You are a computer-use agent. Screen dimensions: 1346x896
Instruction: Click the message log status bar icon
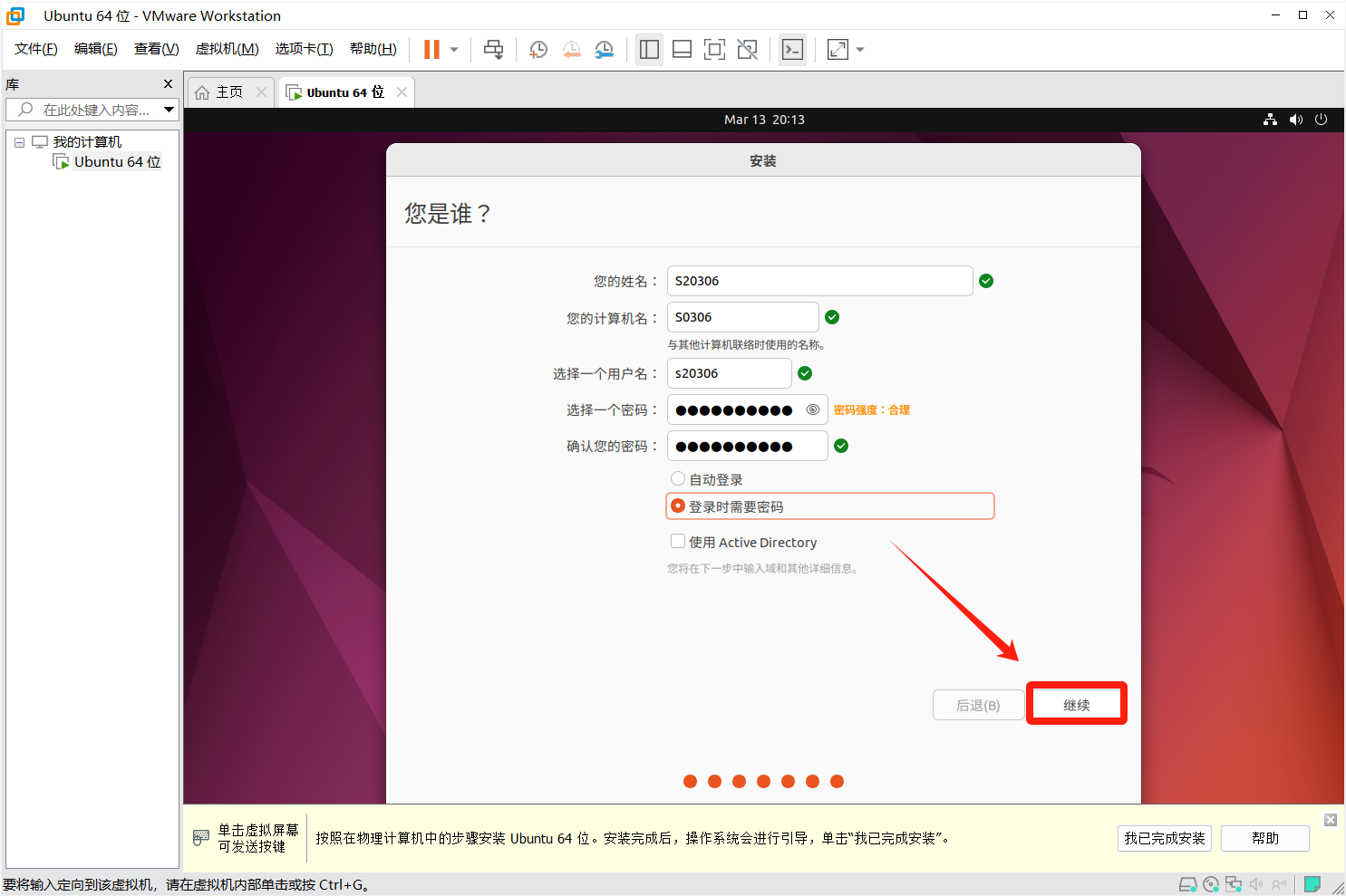coord(1312,884)
